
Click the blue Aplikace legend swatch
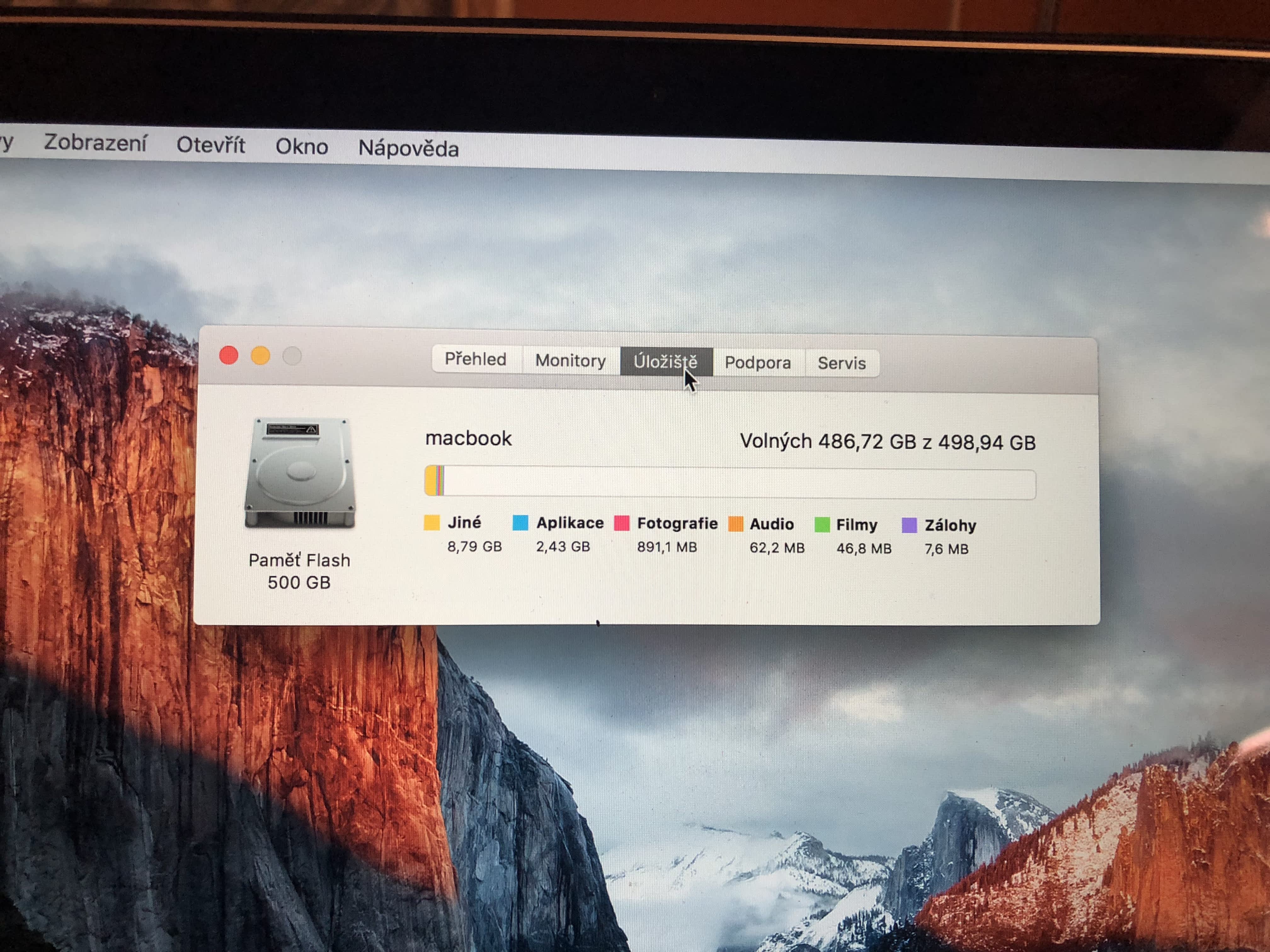520,522
